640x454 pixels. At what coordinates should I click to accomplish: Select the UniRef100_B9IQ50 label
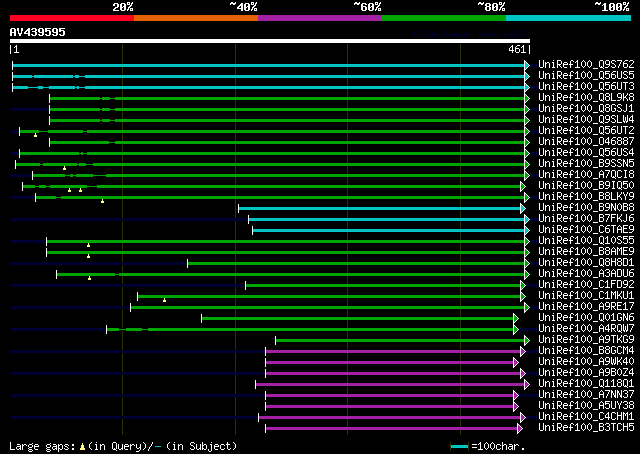pos(586,186)
